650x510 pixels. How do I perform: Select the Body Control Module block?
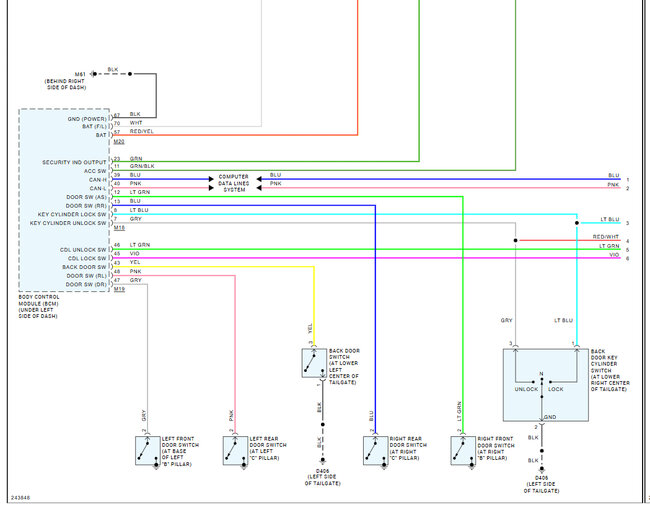(64, 200)
